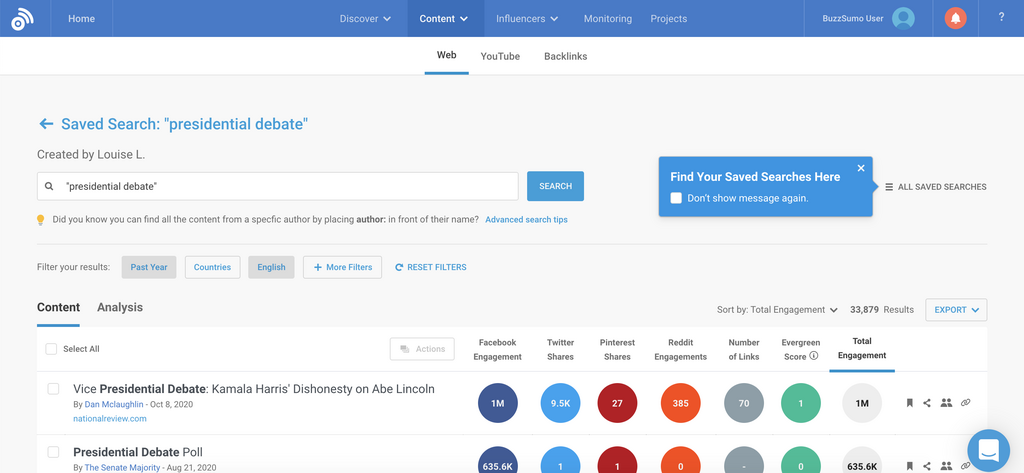Open the Export dropdown
Image resolution: width=1024 pixels, height=473 pixels.
pyautogui.click(x=956, y=310)
